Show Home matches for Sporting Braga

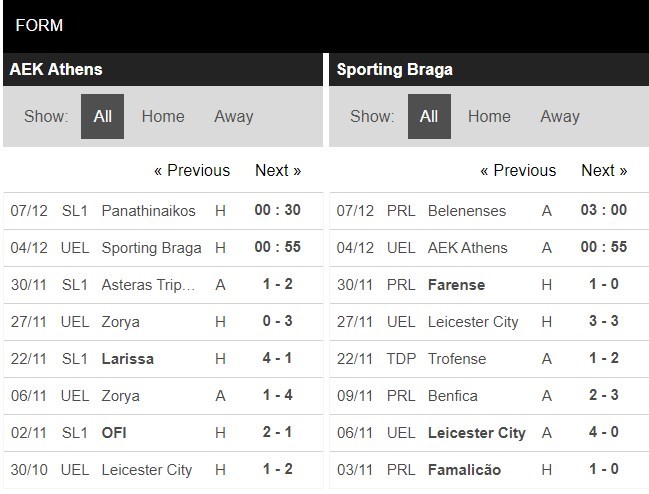489,116
